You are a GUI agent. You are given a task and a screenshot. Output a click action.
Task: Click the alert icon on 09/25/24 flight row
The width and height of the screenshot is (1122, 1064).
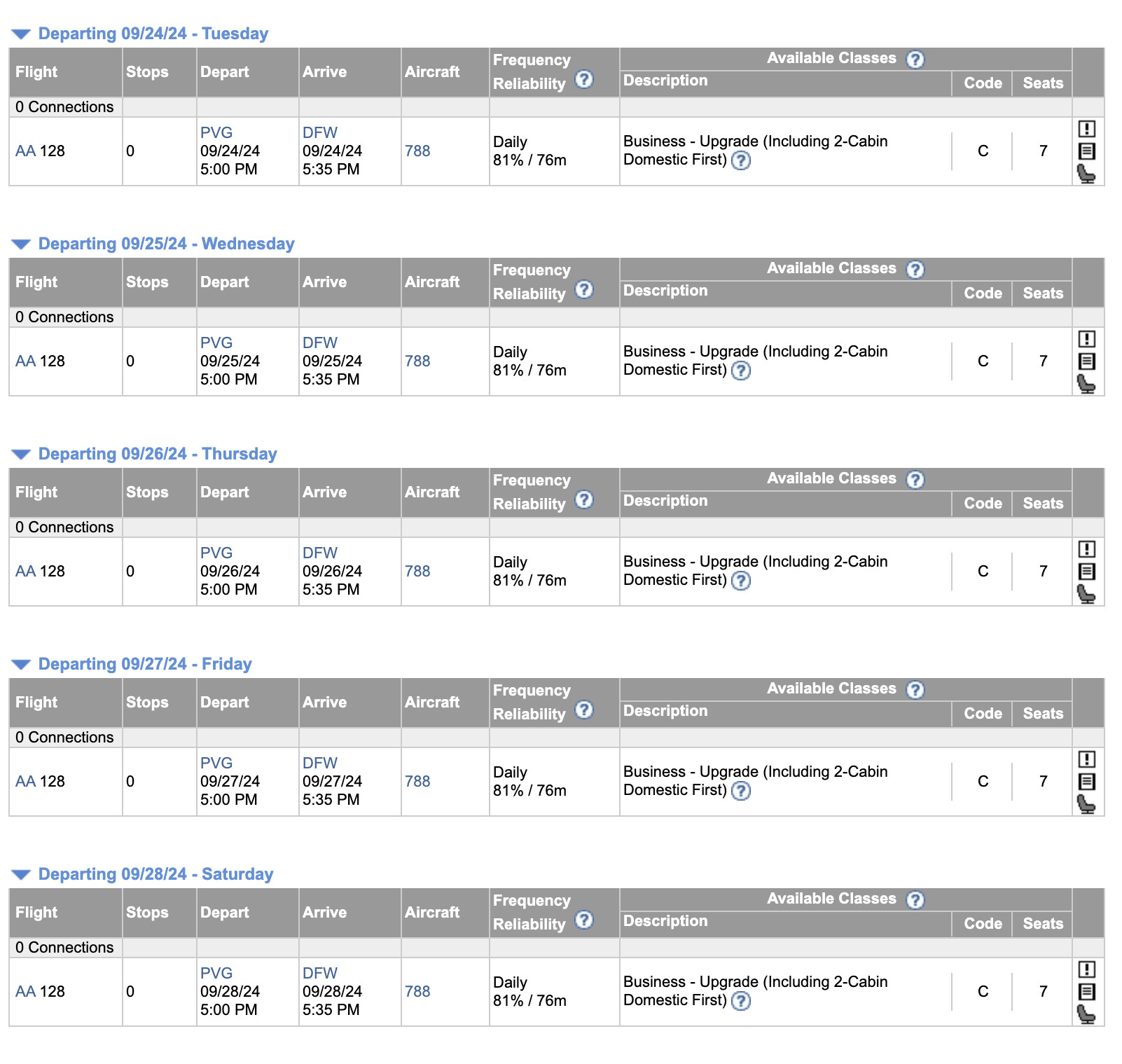coord(1086,339)
